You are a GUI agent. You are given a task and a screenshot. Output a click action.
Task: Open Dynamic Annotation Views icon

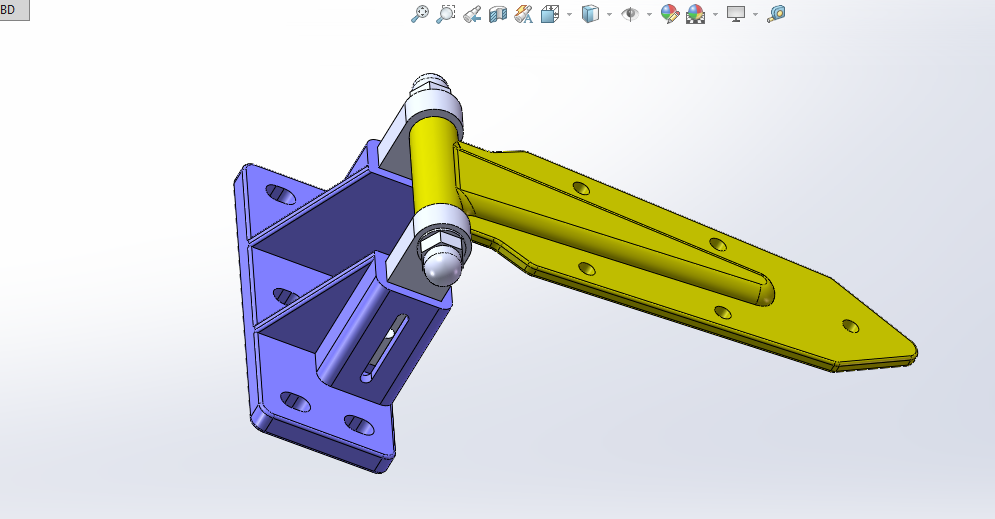tap(523, 13)
